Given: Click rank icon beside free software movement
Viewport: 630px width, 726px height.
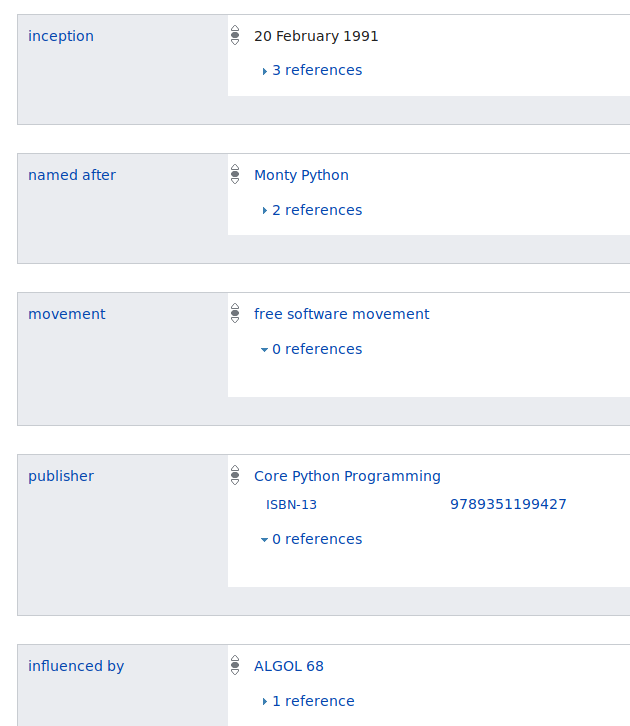Looking at the screenshot, I should (x=235, y=314).
